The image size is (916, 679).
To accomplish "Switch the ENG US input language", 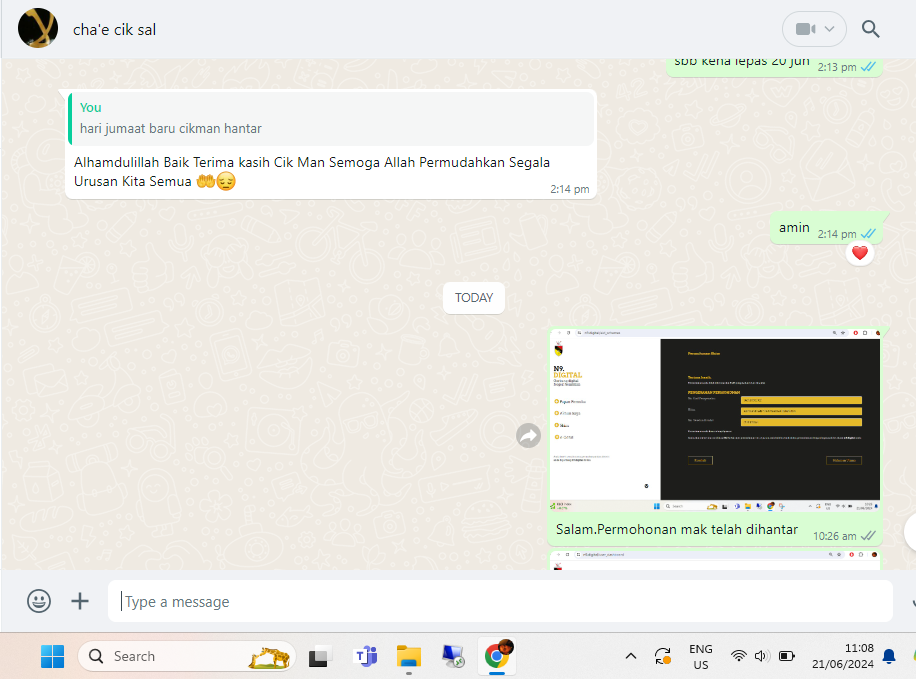I will [x=700, y=656].
